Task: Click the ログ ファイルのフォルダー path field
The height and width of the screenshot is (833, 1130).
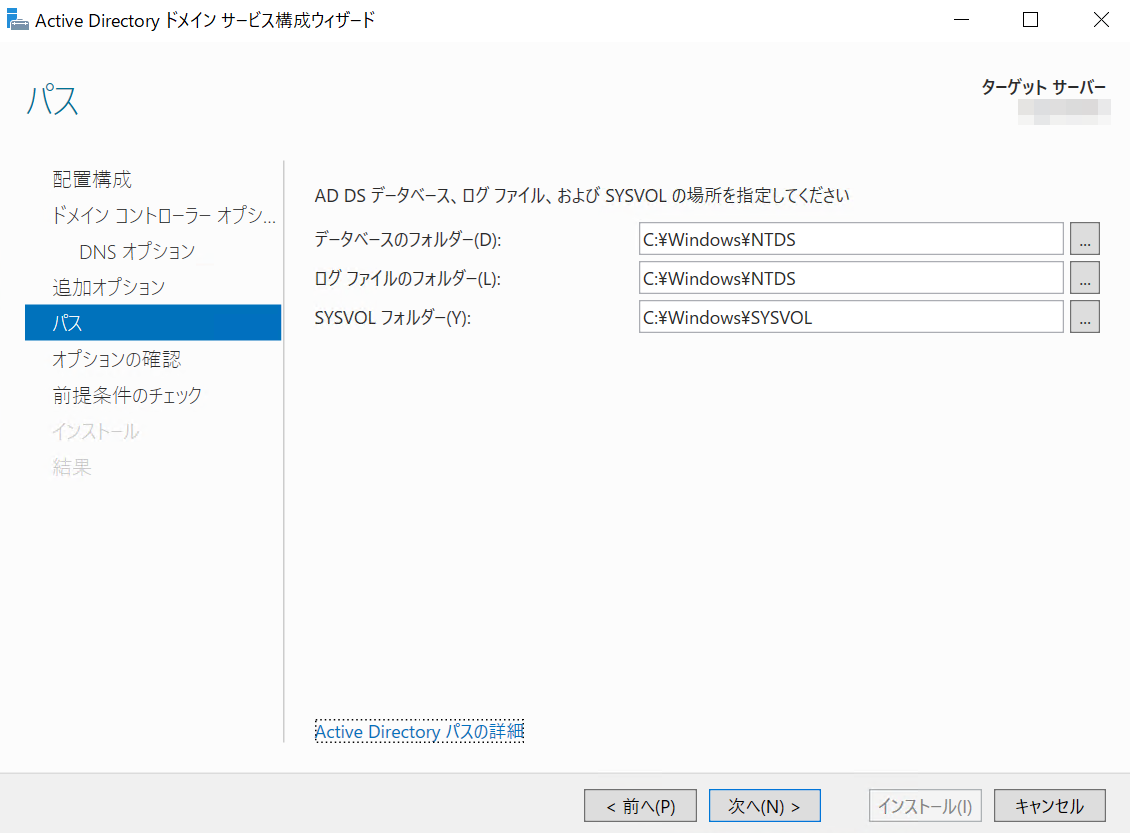Action: [850, 278]
